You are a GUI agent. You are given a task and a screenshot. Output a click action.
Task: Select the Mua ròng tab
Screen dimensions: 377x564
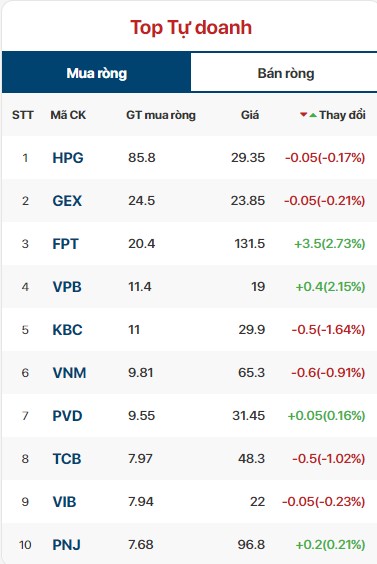pyautogui.click(x=96, y=73)
